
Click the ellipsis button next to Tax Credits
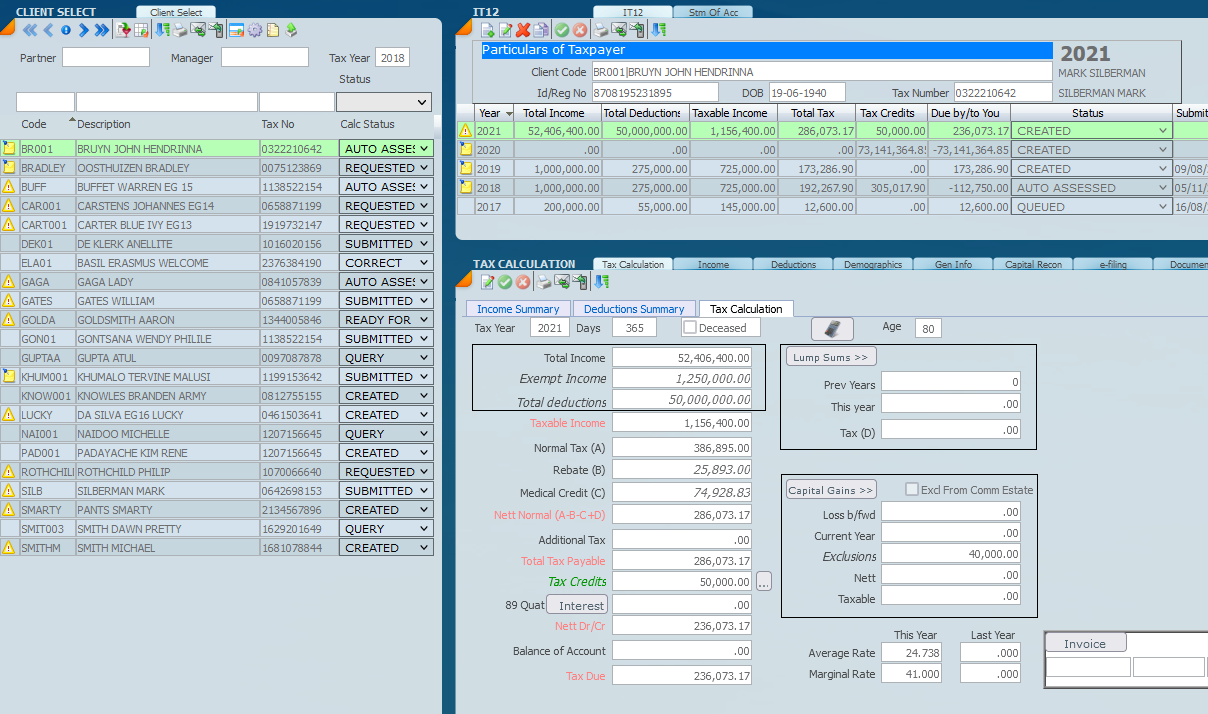[764, 581]
